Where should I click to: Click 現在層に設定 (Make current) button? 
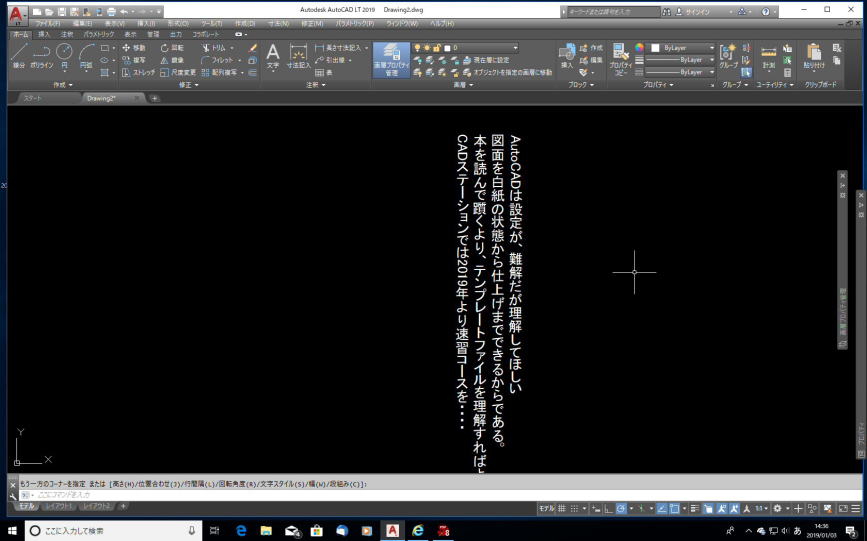click(485, 60)
